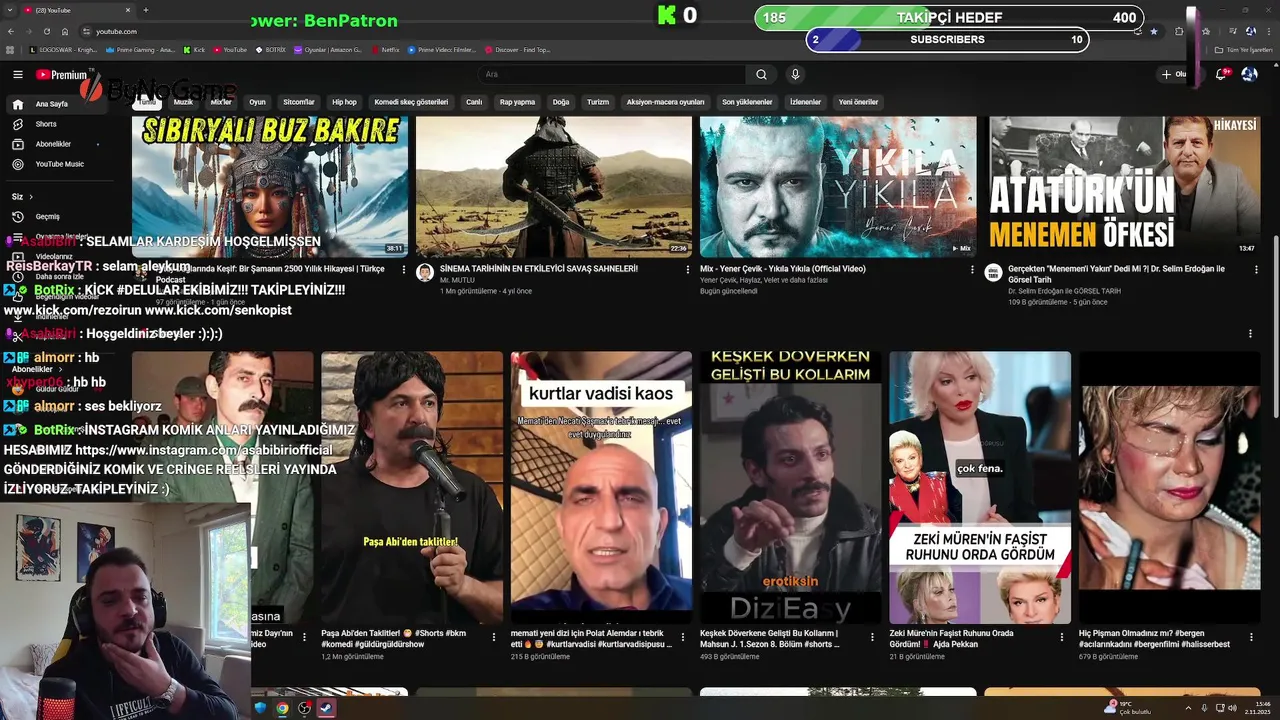Select the Doğa filter chip

pyautogui.click(x=561, y=102)
